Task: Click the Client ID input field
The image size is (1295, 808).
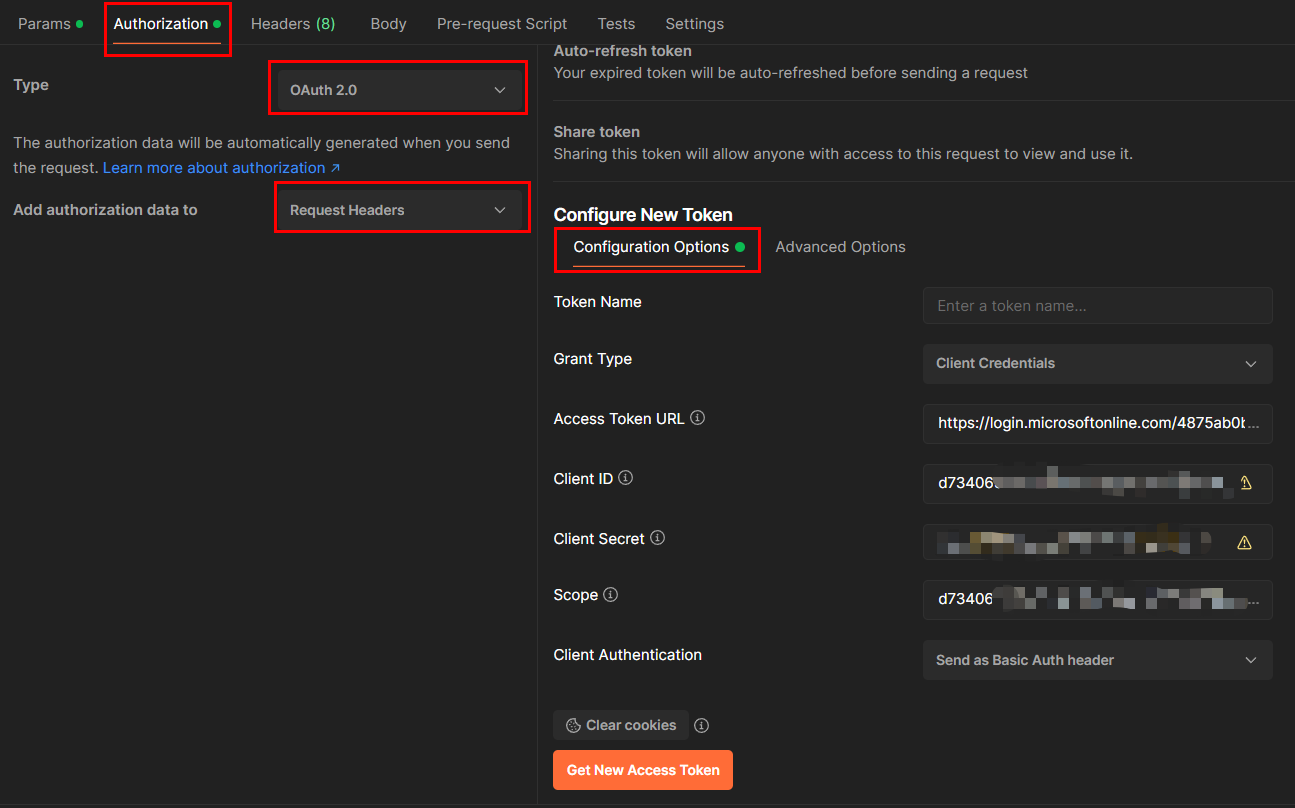Action: coord(1097,483)
